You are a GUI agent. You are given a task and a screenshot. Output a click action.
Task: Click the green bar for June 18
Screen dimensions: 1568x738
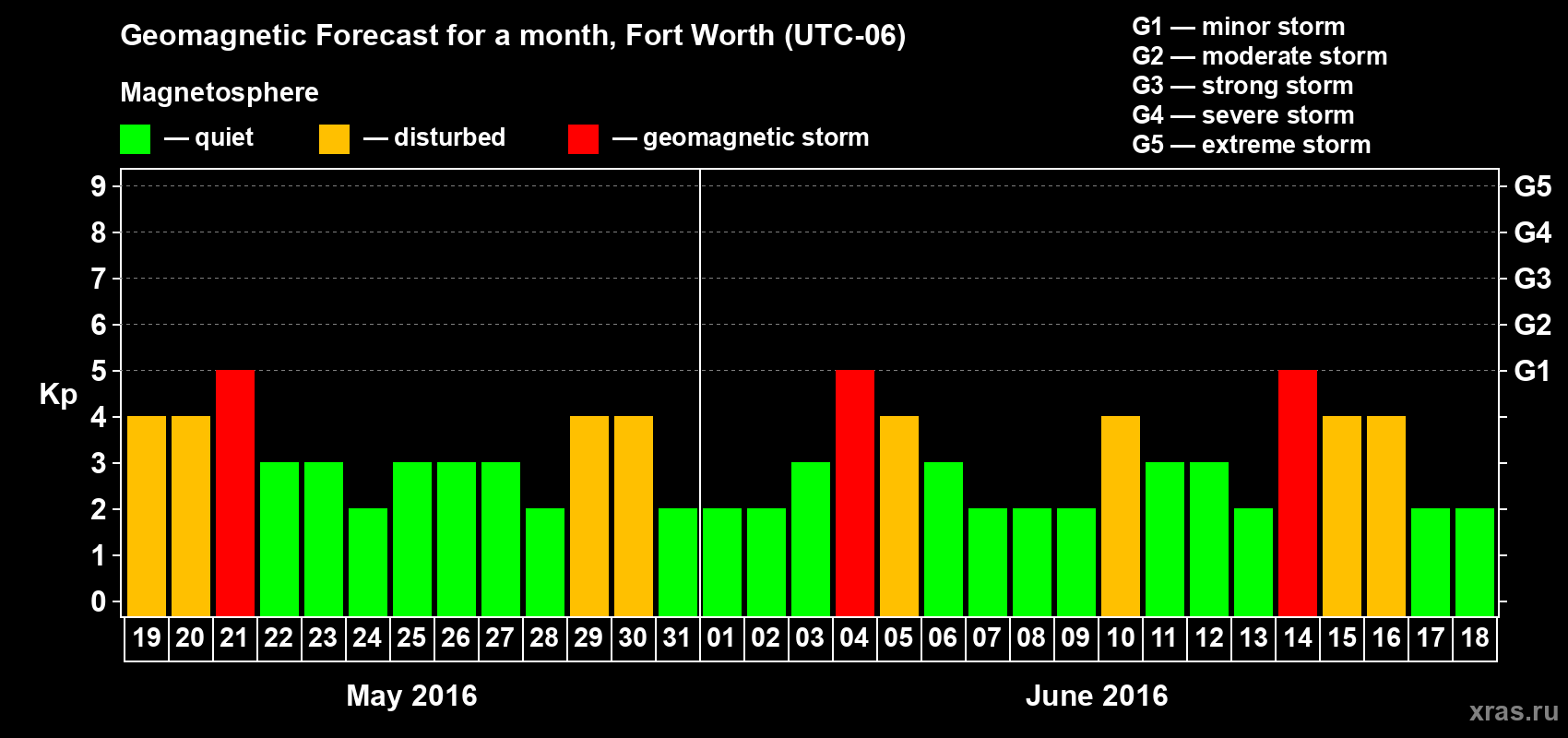(x=1475, y=563)
